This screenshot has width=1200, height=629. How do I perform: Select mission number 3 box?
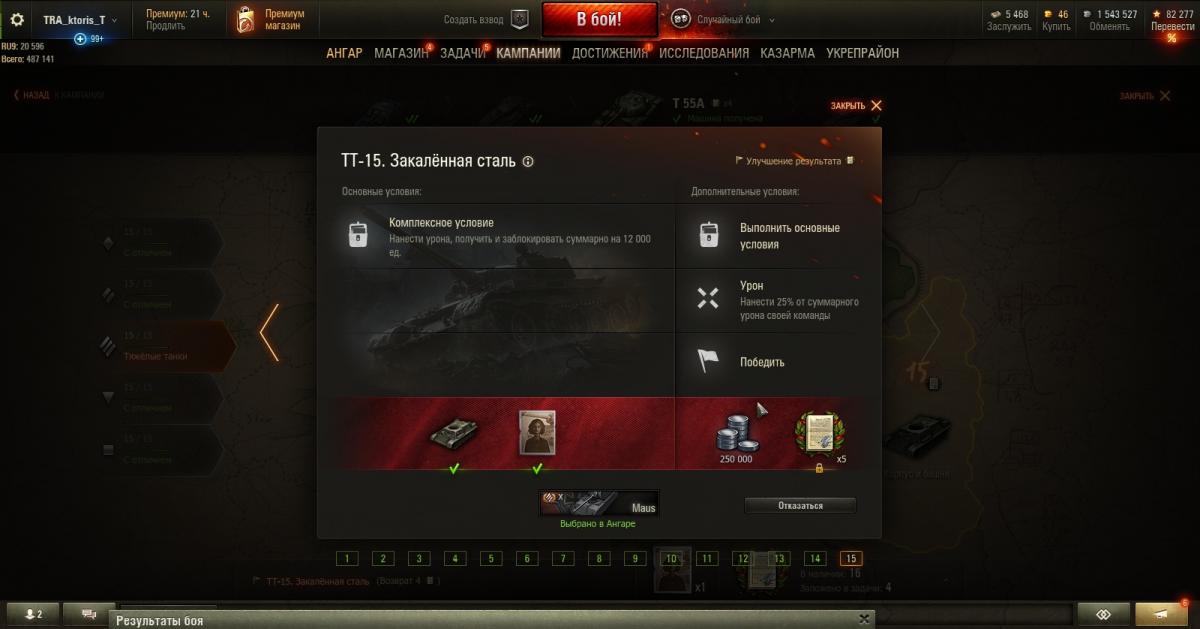419,559
